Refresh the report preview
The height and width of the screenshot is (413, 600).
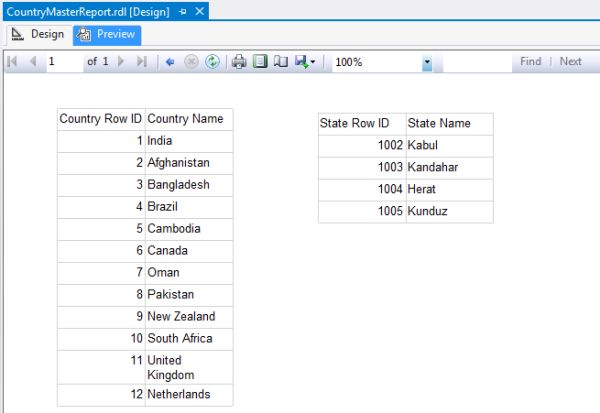212,62
